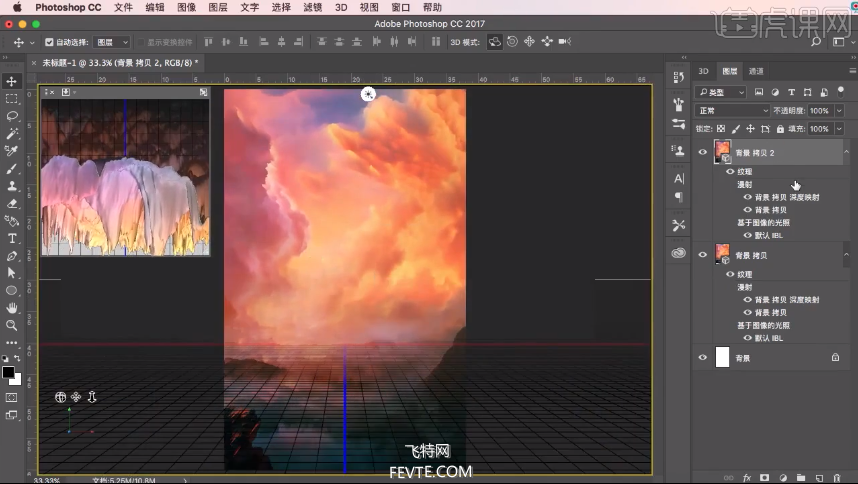Viewport: 858px width, 484px height.
Task: Create a new adjustment layer
Action: [782, 477]
